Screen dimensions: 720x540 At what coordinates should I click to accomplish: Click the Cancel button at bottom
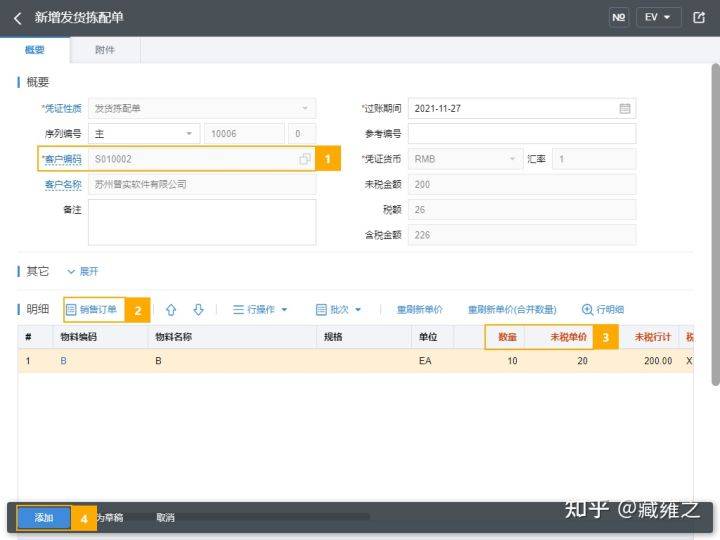pyautogui.click(x=165, y=518)
